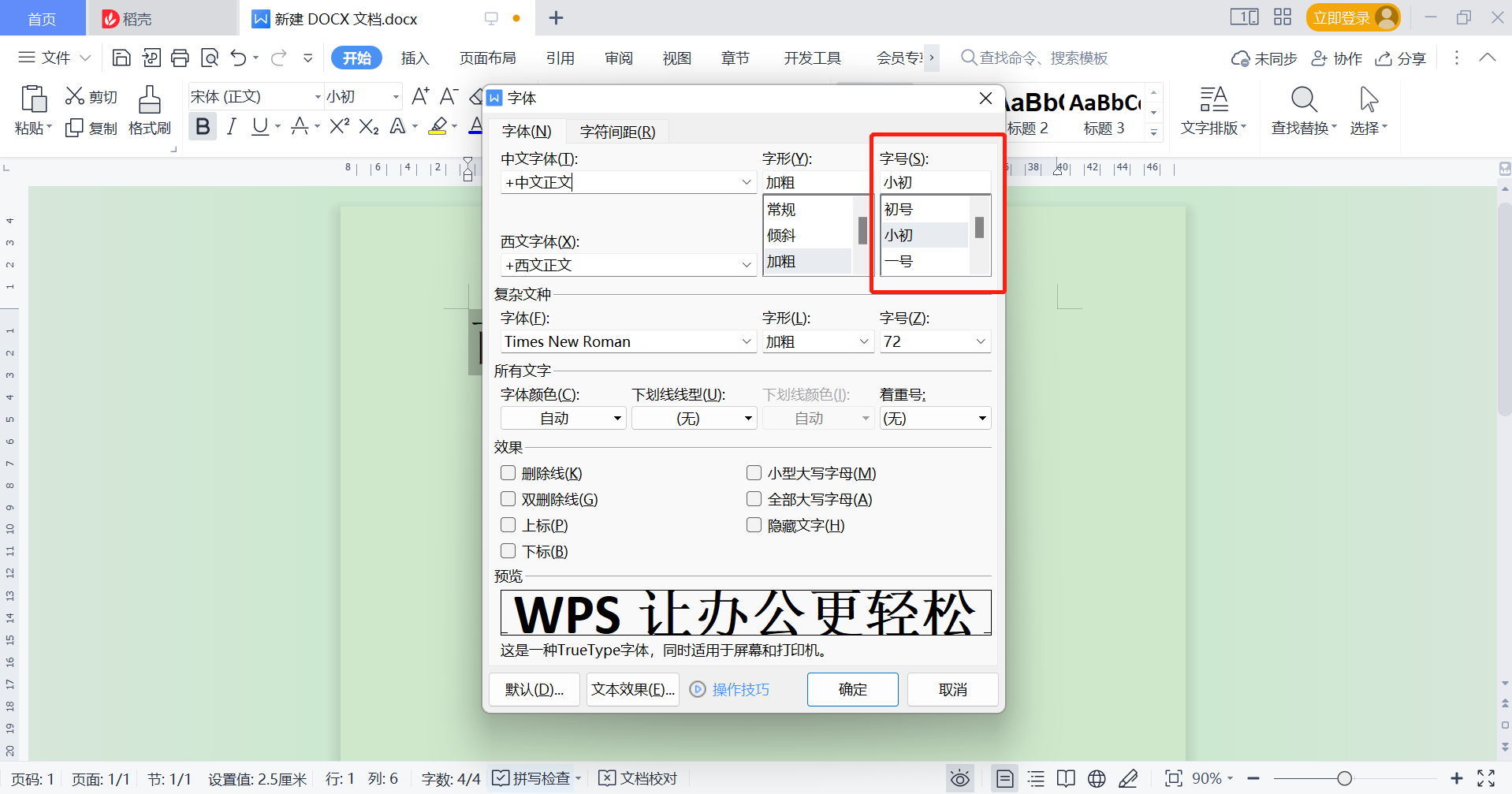Open complex script style 加粗 dropdown

864,341
